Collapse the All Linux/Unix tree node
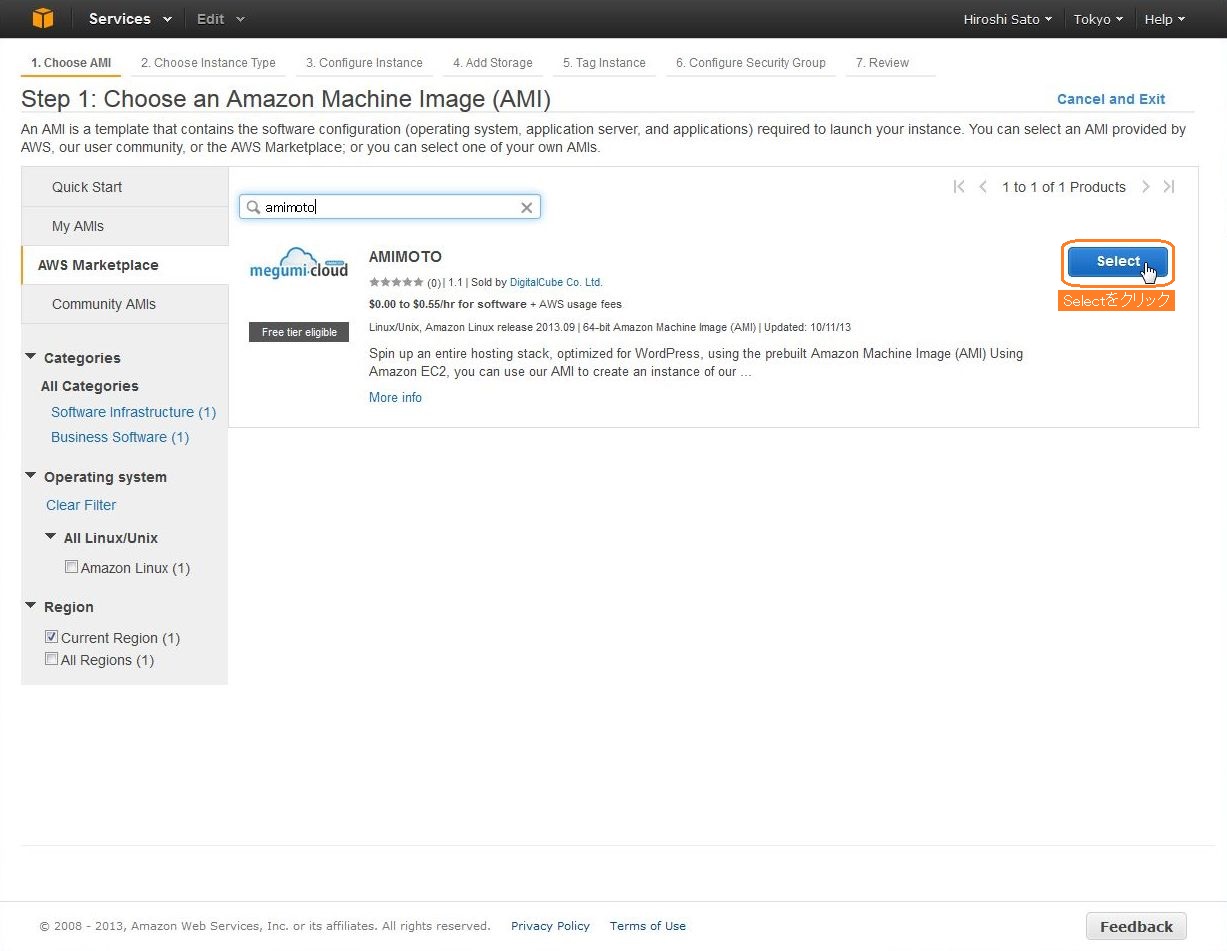 pos(51,537)
